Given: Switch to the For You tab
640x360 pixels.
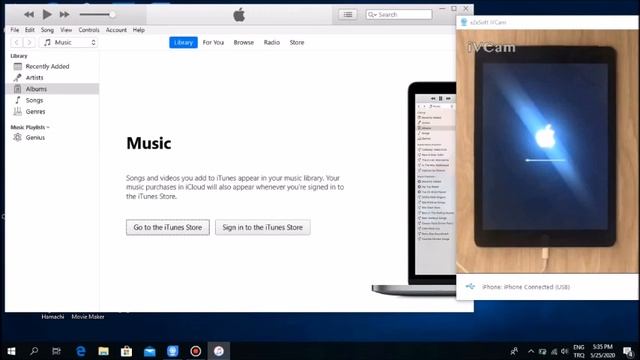Looking at the screenshot, I should tap(213, 42).
